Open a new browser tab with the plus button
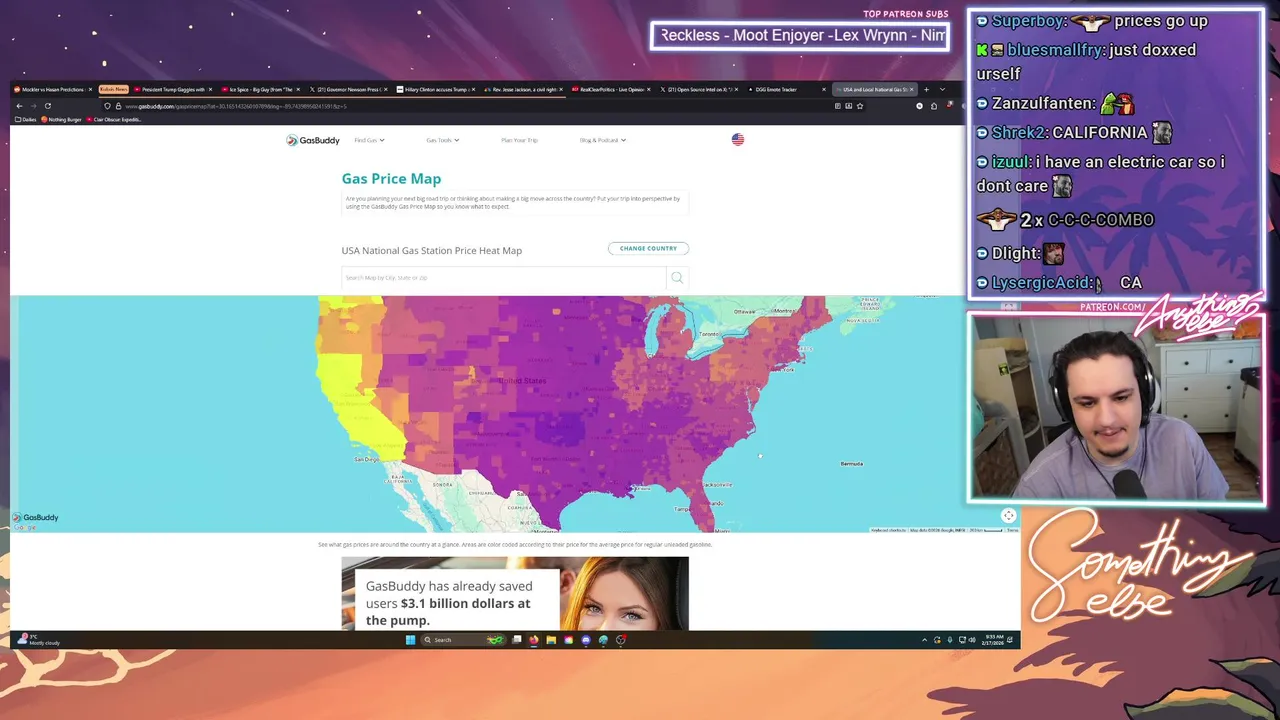This screenshot has height=720, width=1280. (x=926, y=89)
